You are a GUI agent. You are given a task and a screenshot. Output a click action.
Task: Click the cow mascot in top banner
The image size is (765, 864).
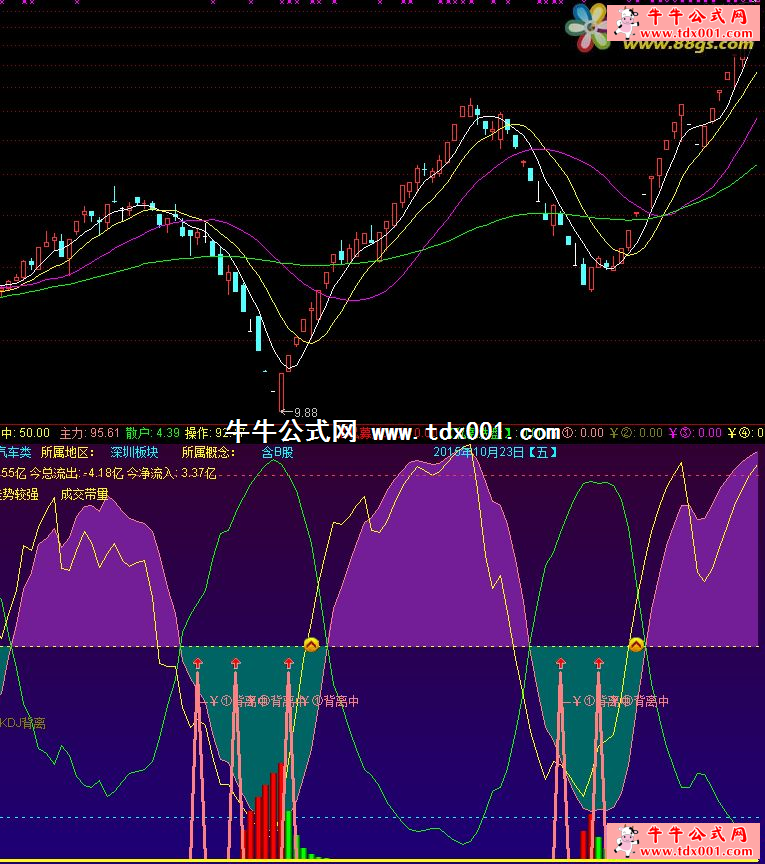628,20
